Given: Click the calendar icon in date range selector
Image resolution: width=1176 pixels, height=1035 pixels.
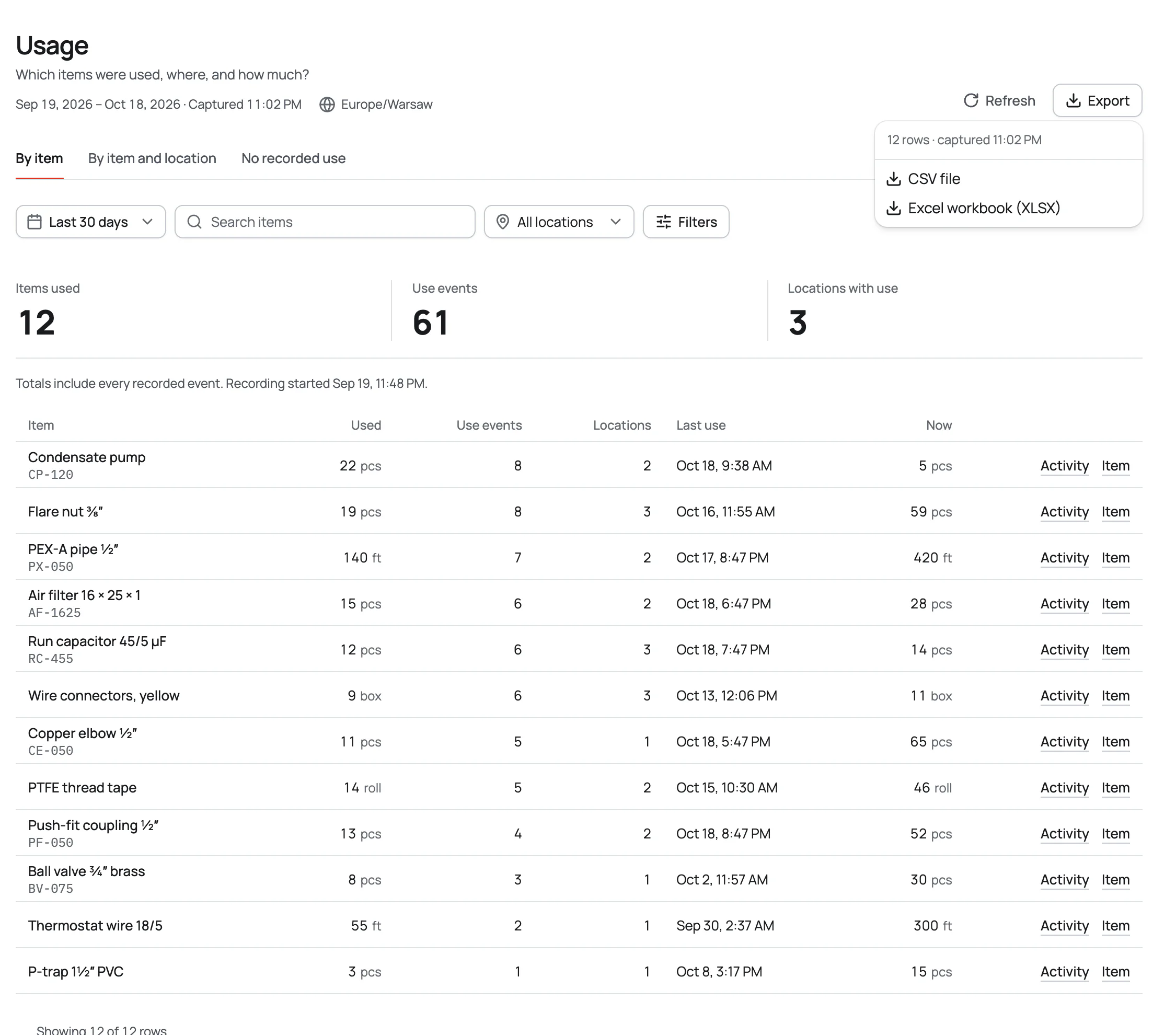Looking at the screenshot, I should click(34, 222).
